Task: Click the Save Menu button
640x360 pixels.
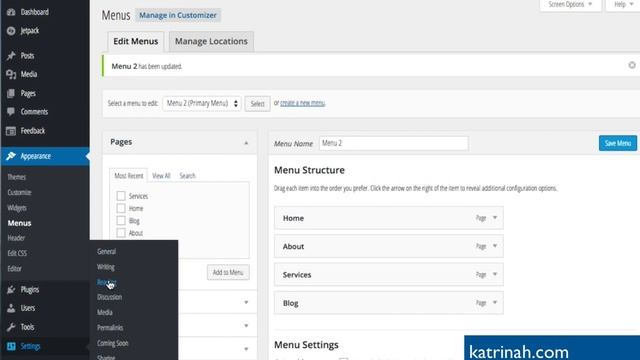Action: [618, 143]
